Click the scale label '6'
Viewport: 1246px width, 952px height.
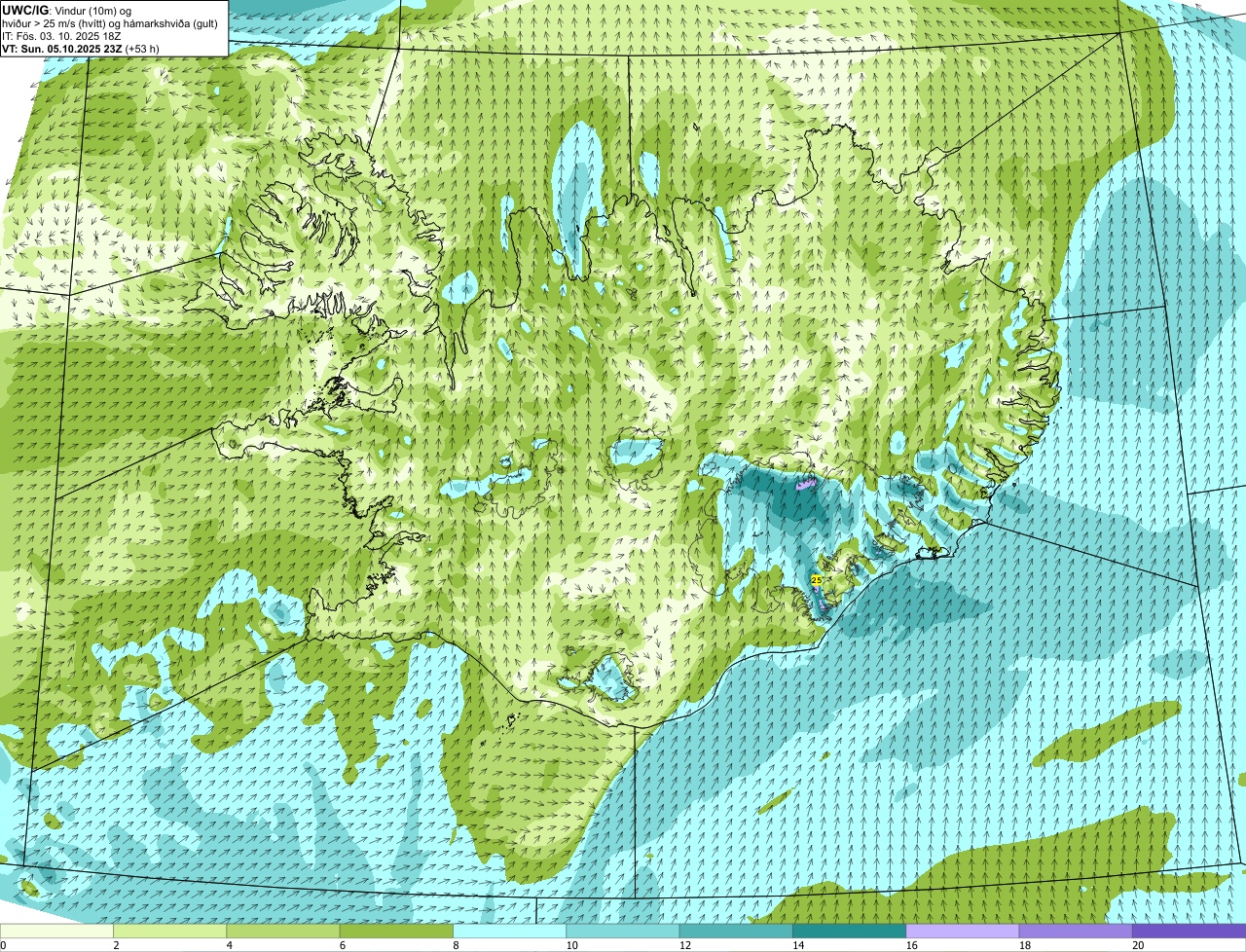coord(343,945)
